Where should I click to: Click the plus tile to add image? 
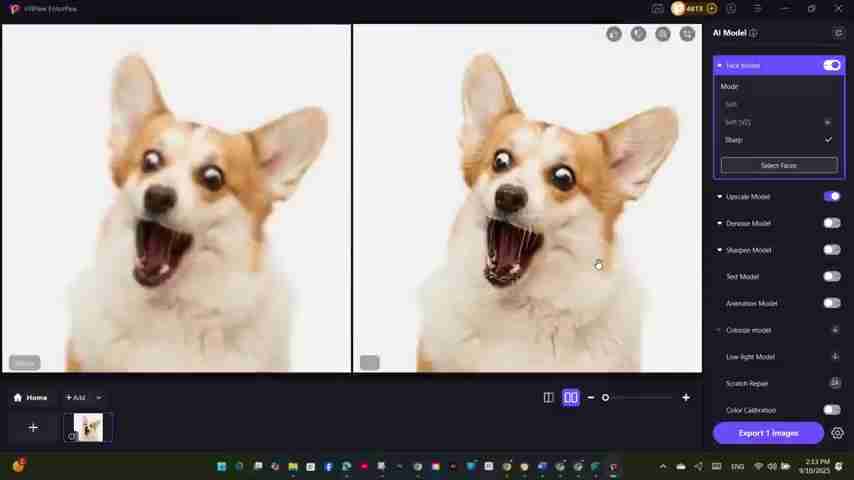click(x=33, y=427)
